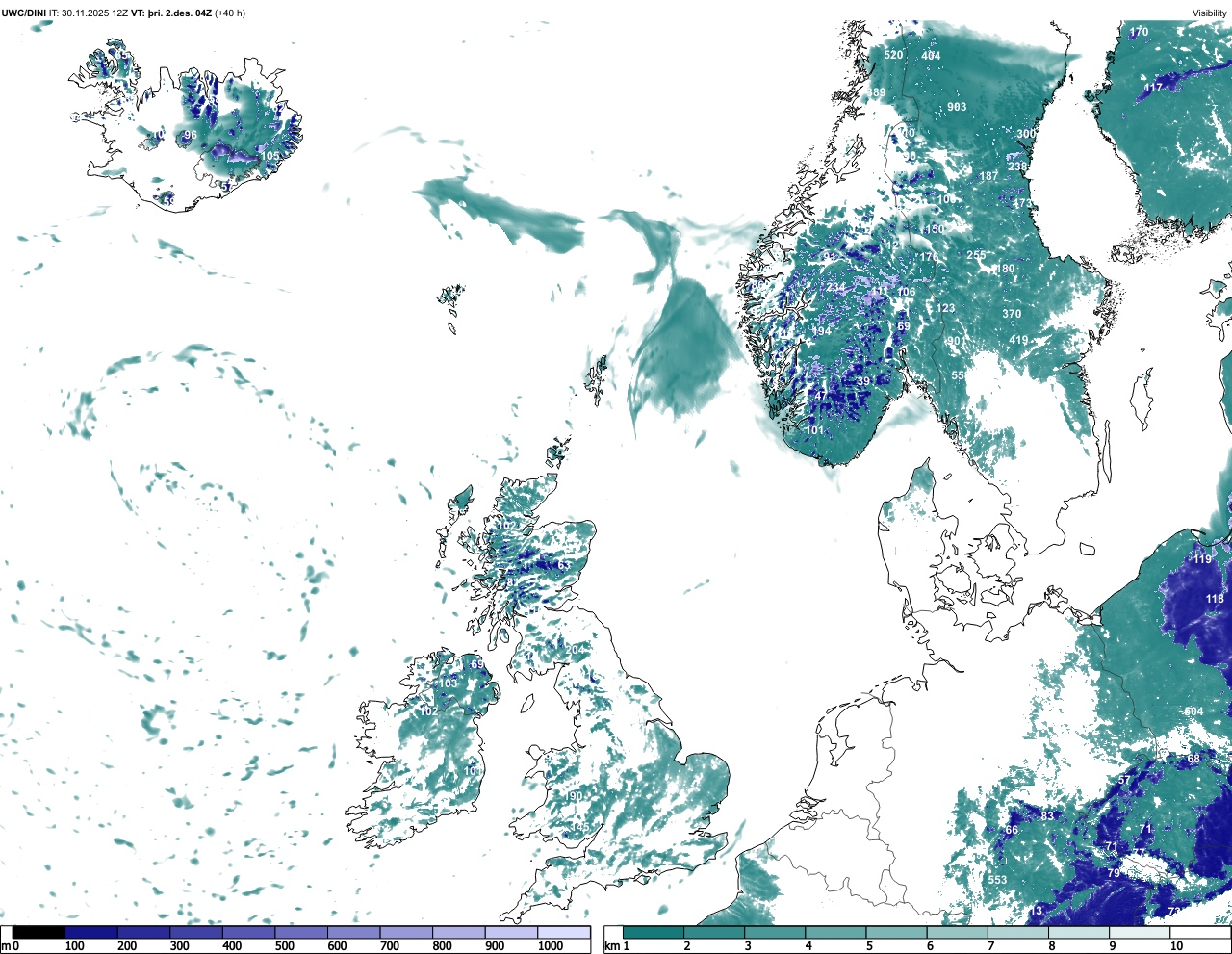Viewport: 1232px width, 954px height.
Task: Click the '370' visibility value in Sweden
Action: pos(1012,315)
